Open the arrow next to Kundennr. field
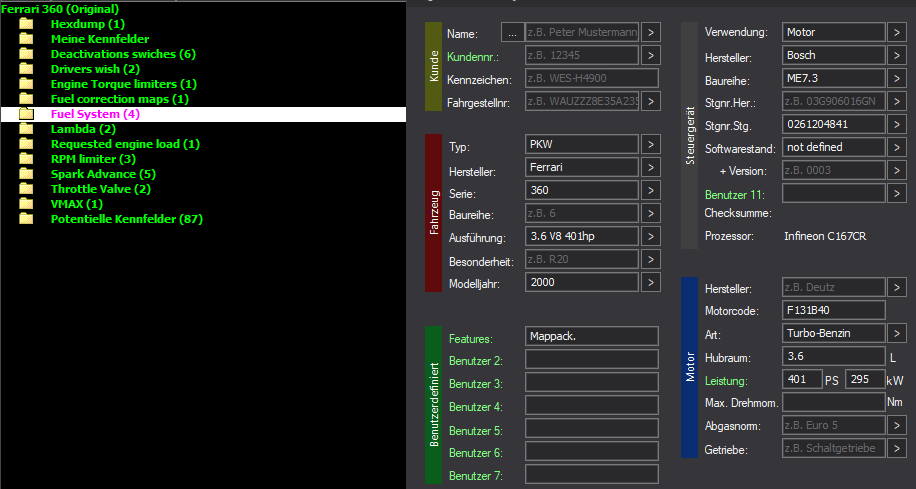The height and width of the screenshot is (489, 916). click(x=651, y=56)
